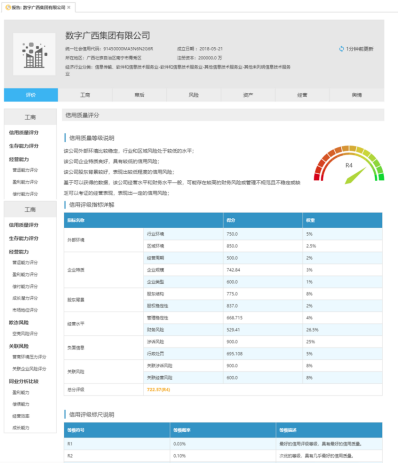Open the 资产 tab

pyautogui.click(x=248, y=95)
